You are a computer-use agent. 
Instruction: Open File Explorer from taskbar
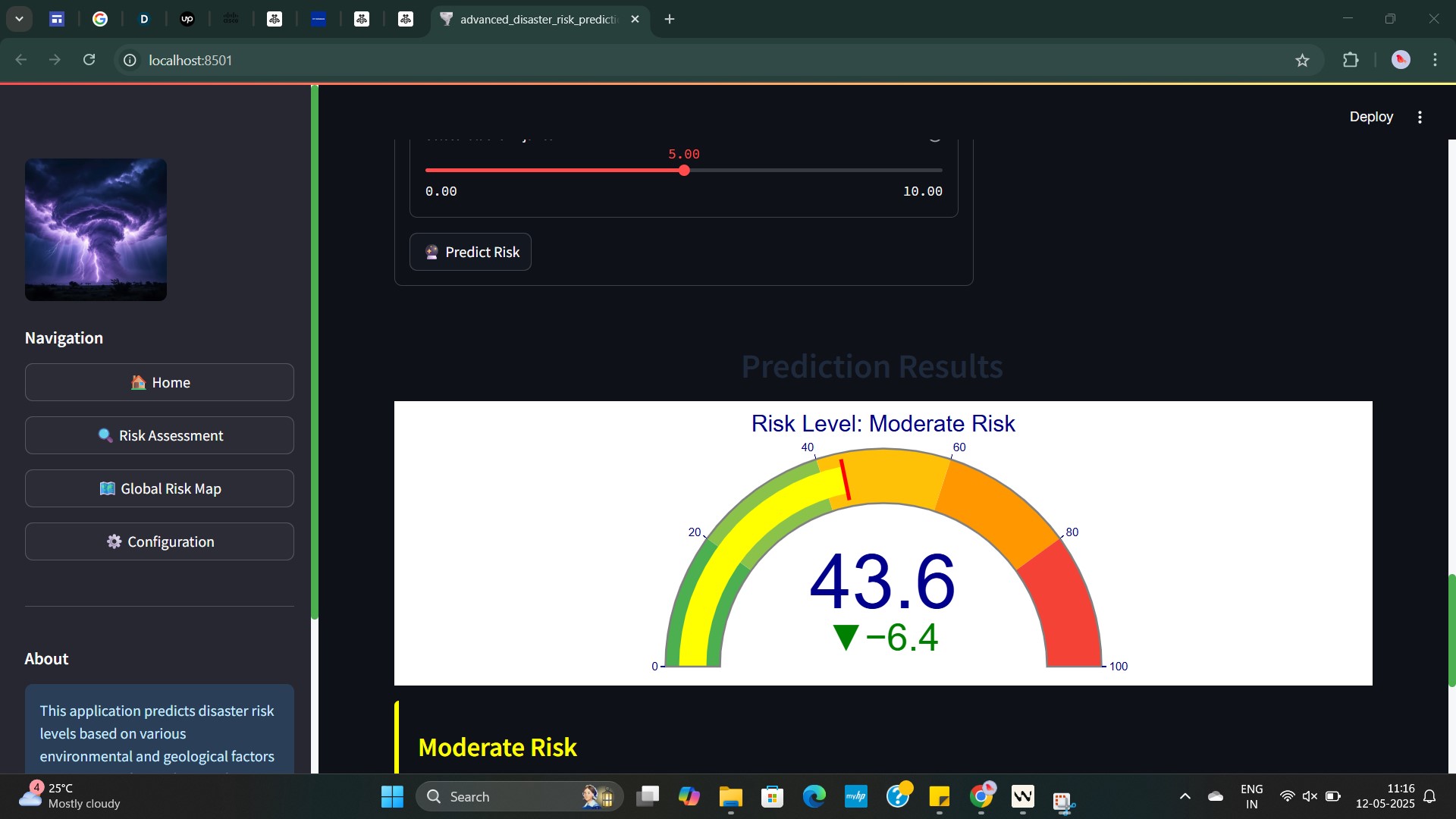730,796
